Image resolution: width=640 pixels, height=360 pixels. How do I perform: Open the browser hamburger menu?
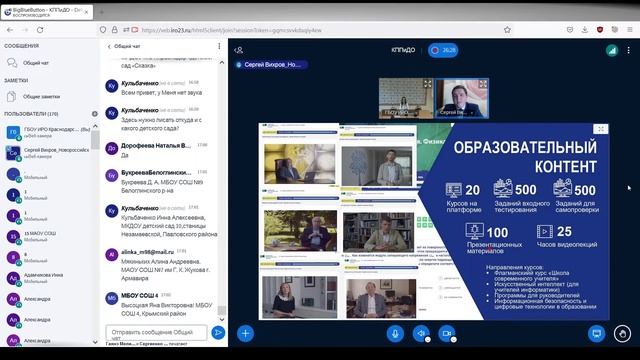[x=630, y=30]
